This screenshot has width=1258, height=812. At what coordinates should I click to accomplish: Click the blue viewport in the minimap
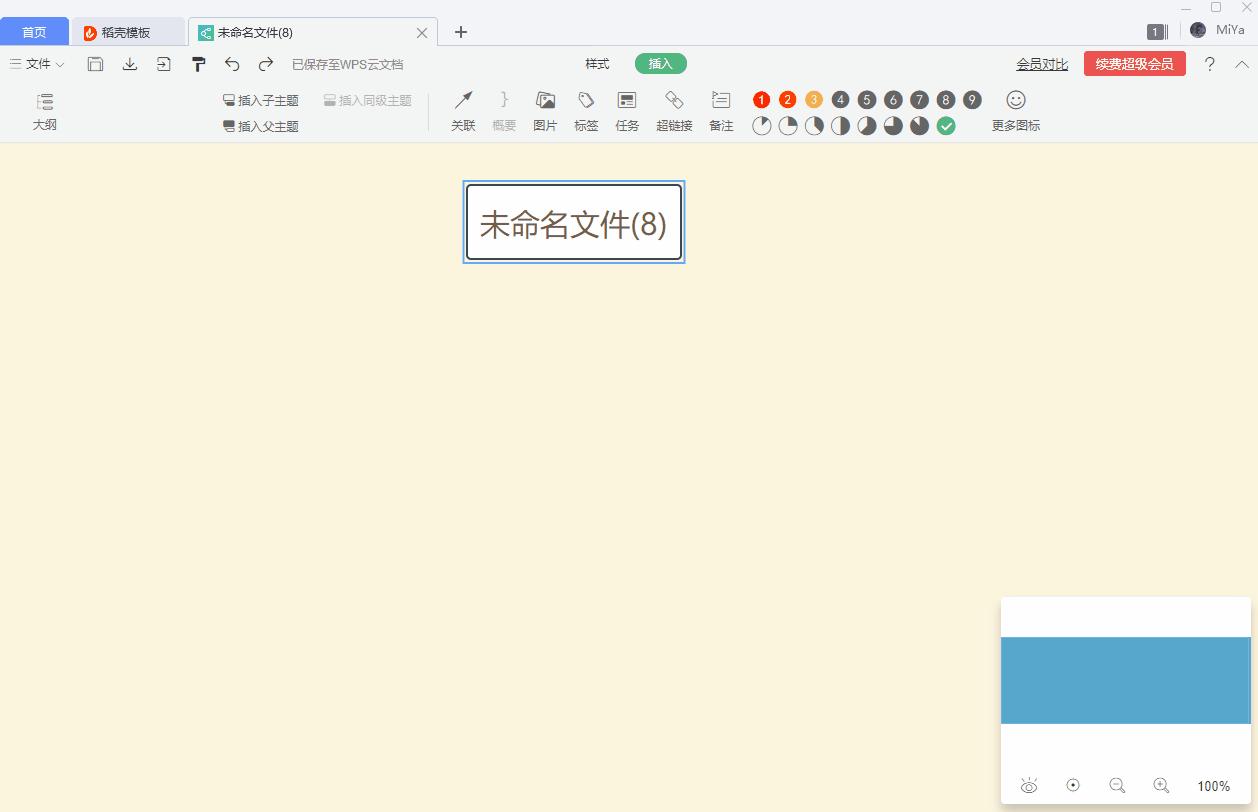click(1125, 680)
